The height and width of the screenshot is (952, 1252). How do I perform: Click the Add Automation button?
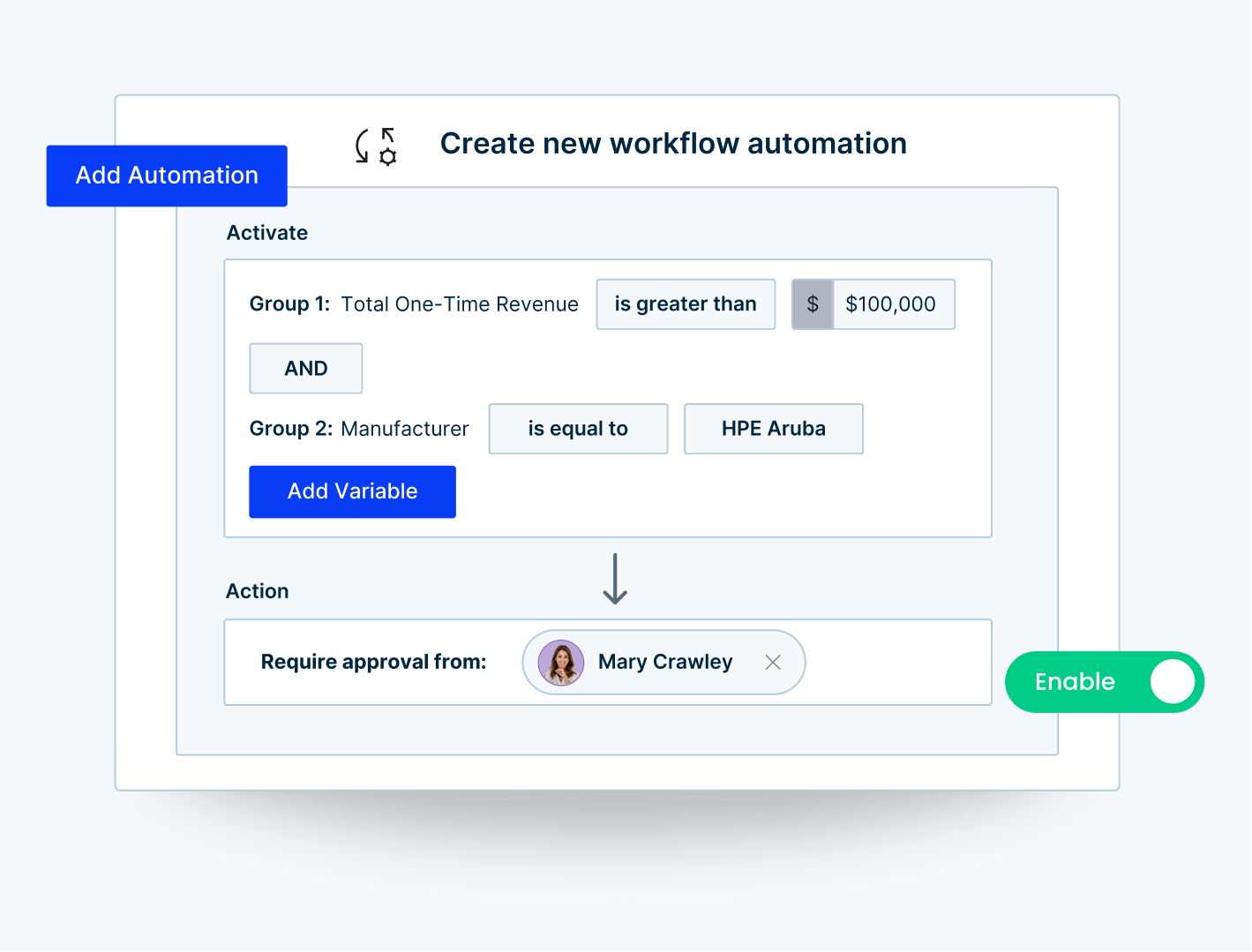(166, 176)
